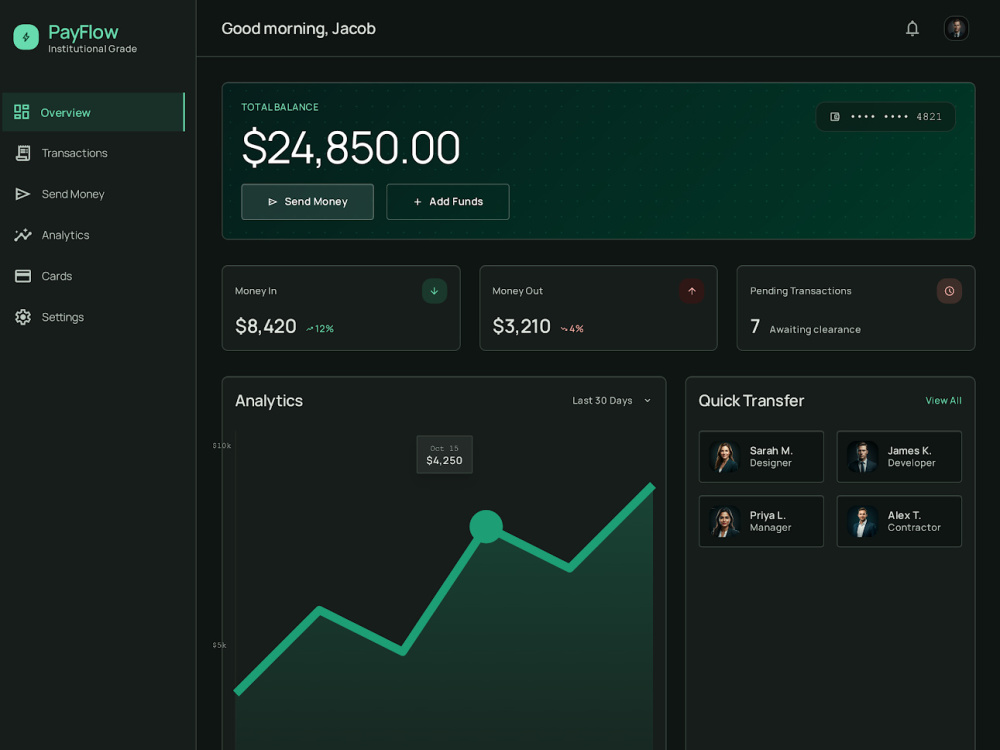Screen dimensions: 1000x750
Task: Click the Send Money button on balance card
Action: click(x=307, y=202)
